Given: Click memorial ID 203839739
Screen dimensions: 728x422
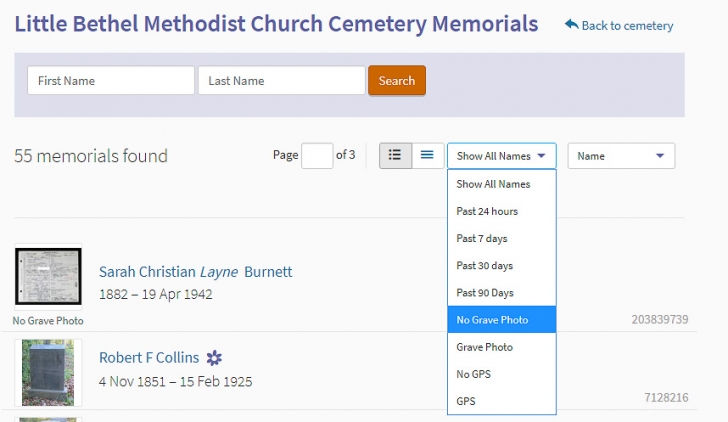Looking at the screenshot, I should [660, 319].
